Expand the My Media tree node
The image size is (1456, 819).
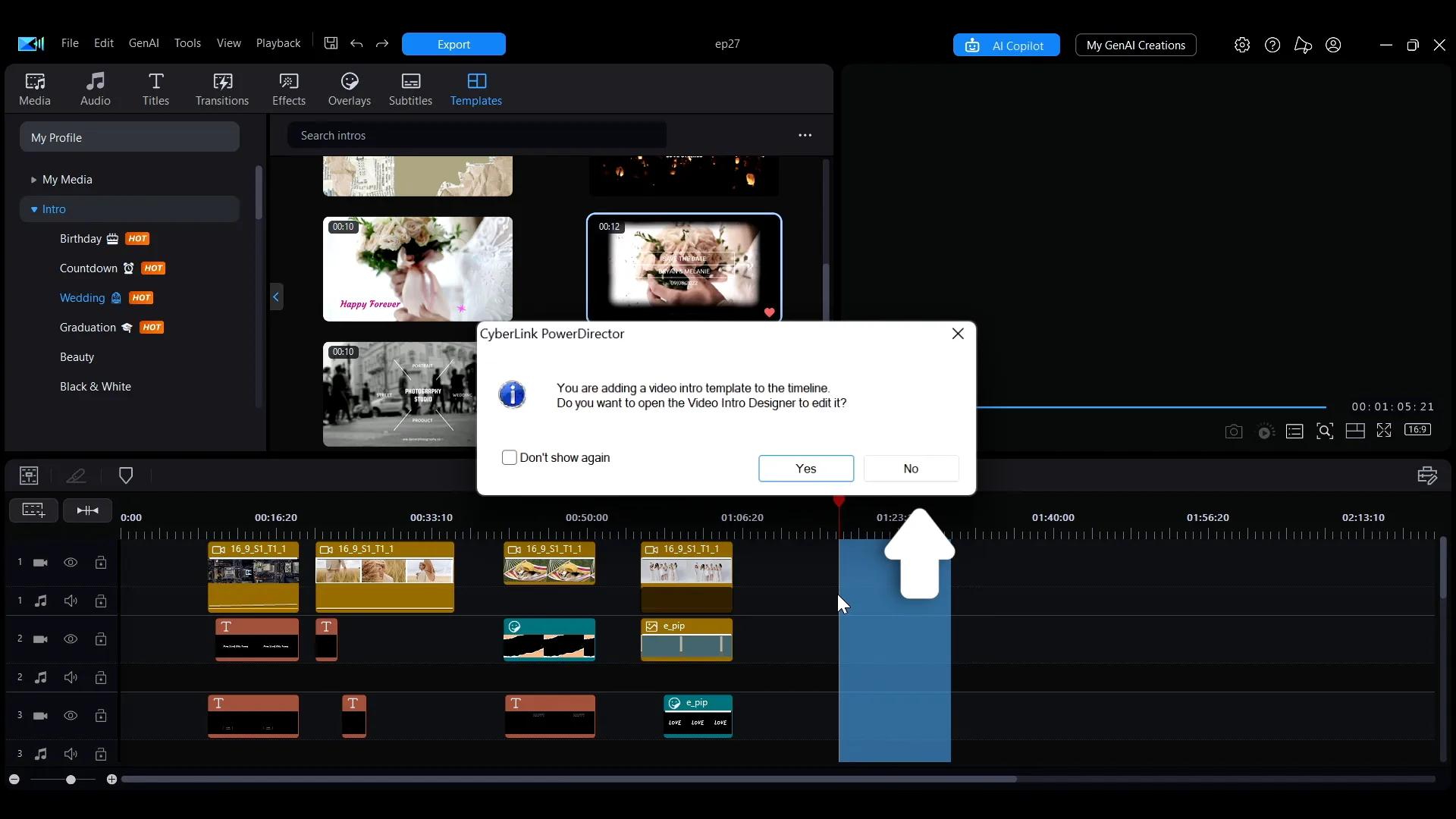33,180
